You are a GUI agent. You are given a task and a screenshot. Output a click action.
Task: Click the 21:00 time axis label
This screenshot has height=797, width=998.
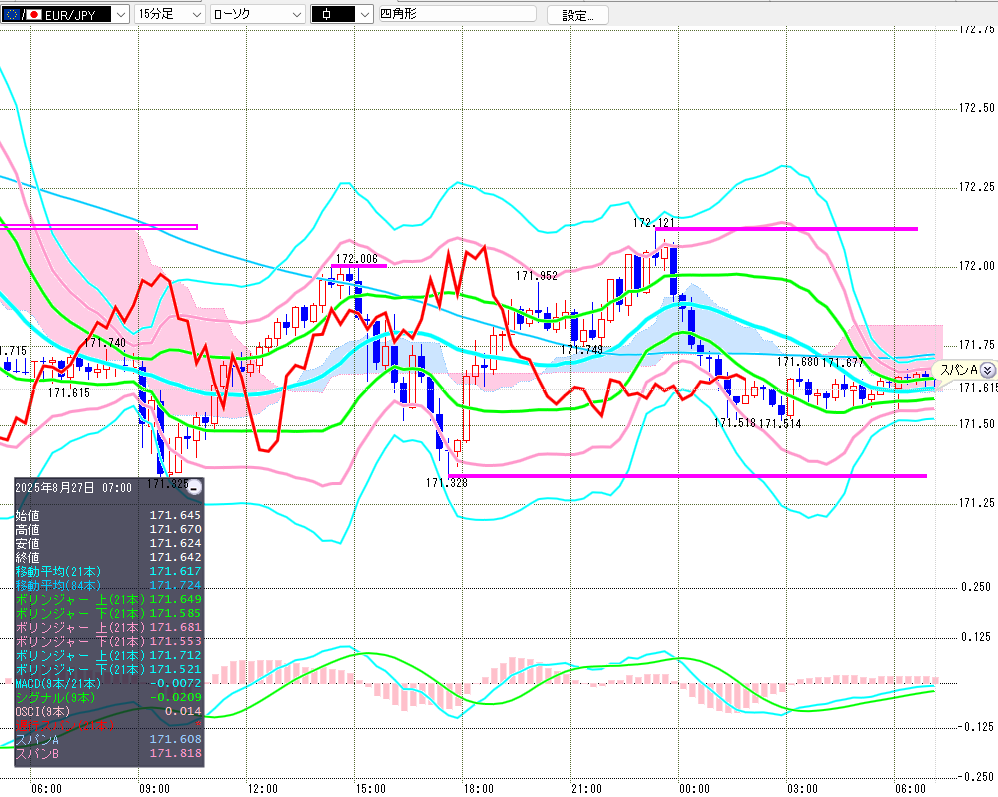pos(586,789)
